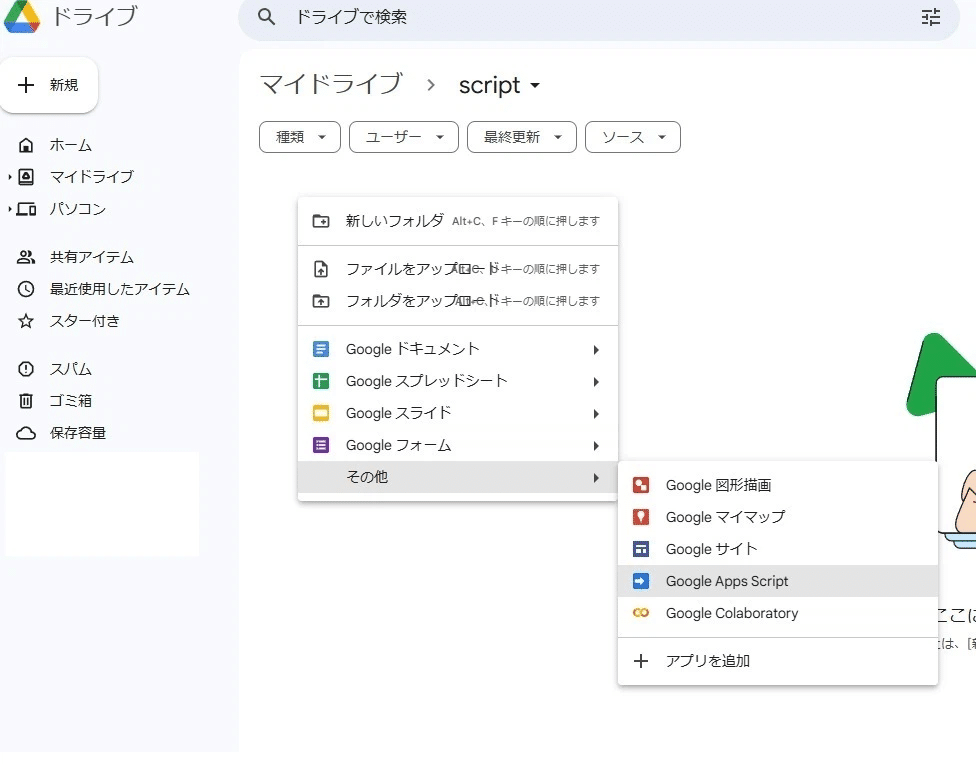Choose 新しいフォルダ from the menu
976x764 pixels.
point(458,221)
